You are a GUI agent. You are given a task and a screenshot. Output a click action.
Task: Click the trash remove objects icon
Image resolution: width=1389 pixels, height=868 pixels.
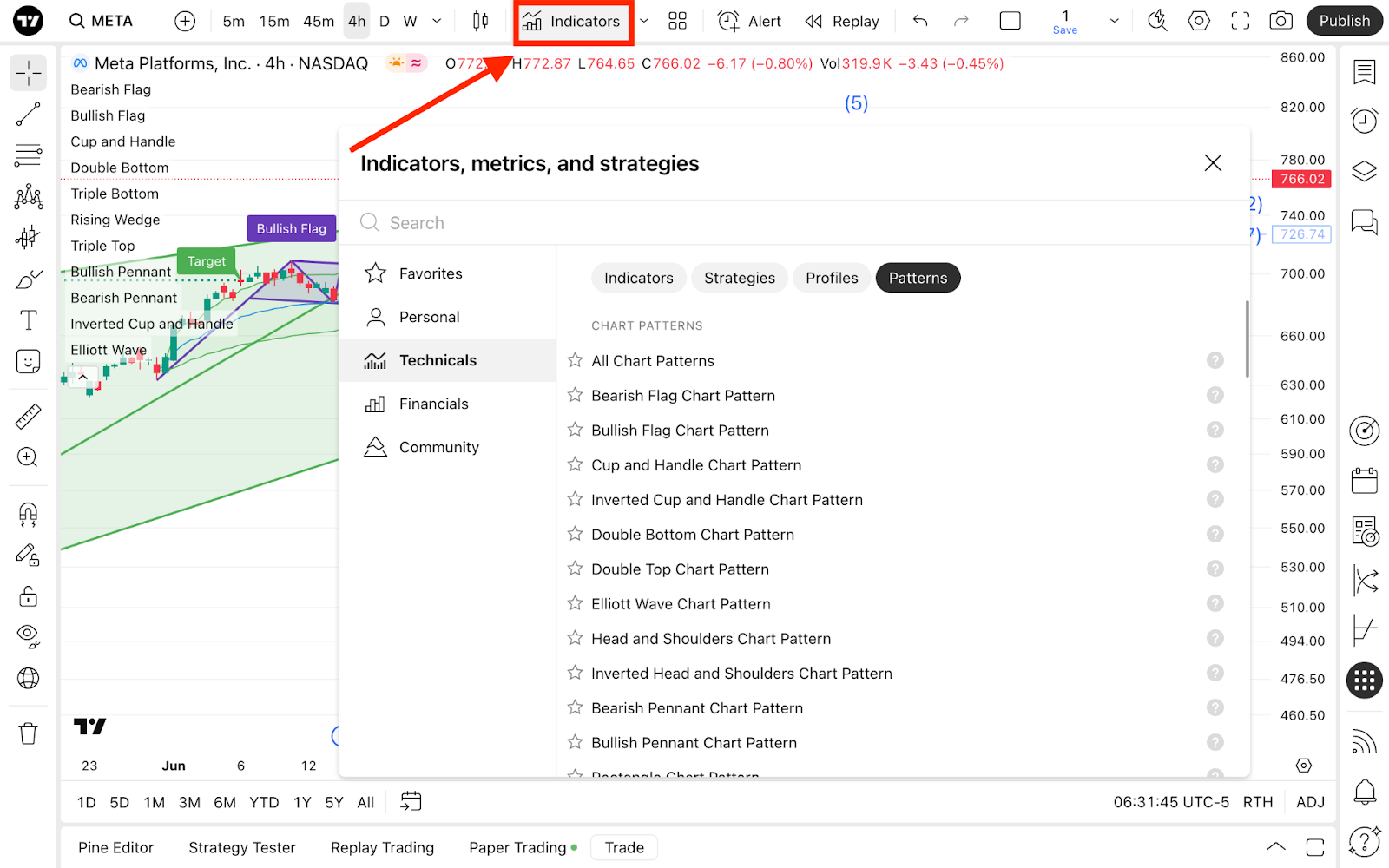click(x=28, y=734)
